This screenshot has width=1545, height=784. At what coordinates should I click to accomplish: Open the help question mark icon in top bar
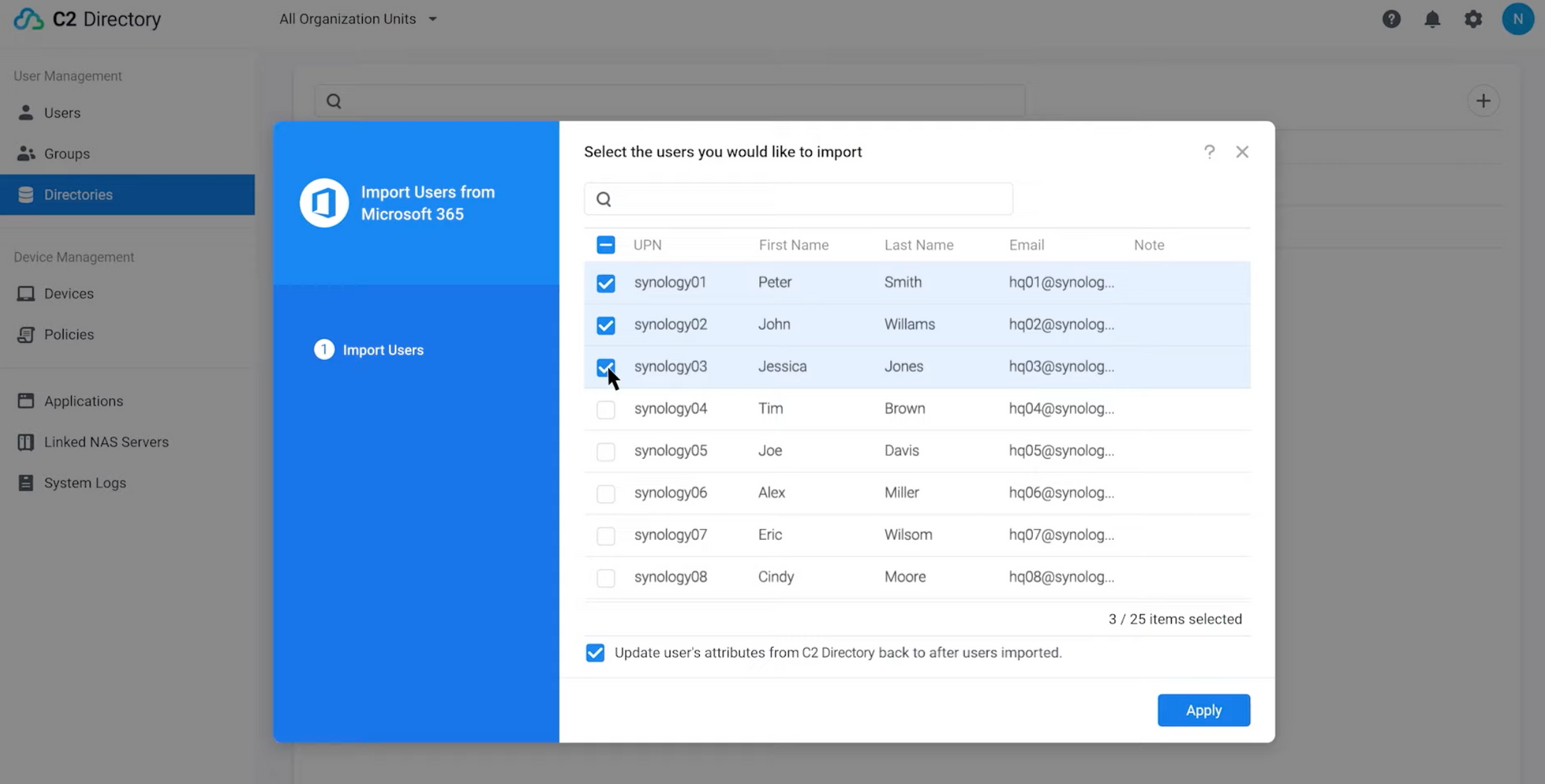1391,19
